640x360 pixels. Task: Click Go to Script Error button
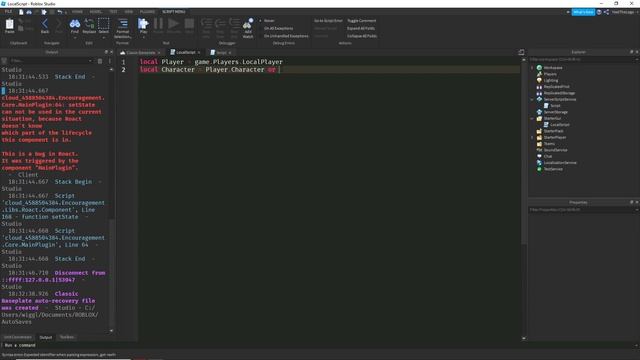coord(328,20)
